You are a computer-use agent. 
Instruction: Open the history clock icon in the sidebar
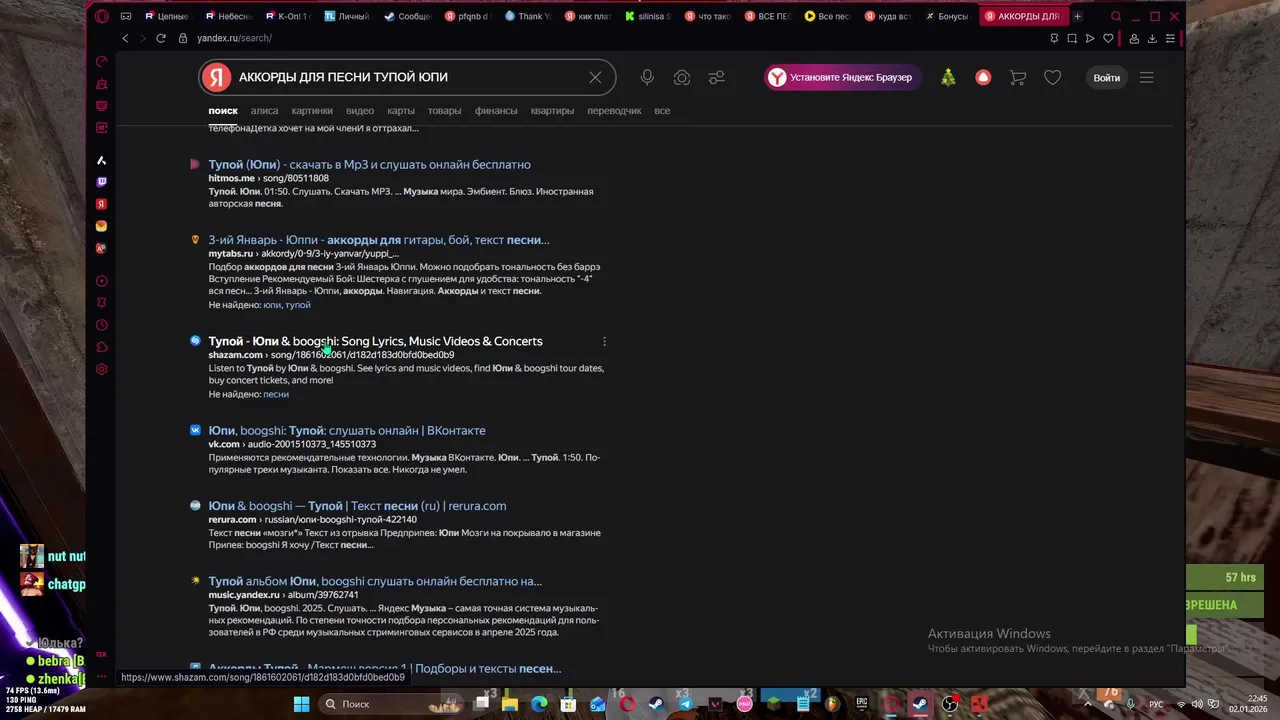pos(101,325)
